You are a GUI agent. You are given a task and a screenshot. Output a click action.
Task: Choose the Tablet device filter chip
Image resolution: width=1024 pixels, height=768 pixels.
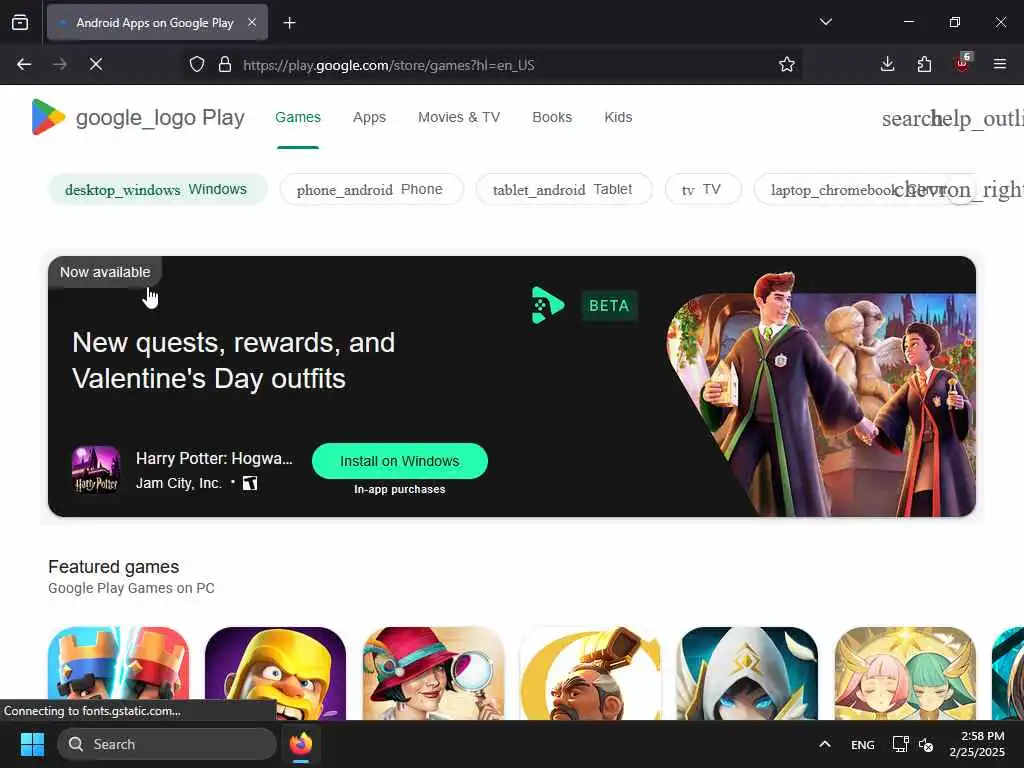click(564, 189)
